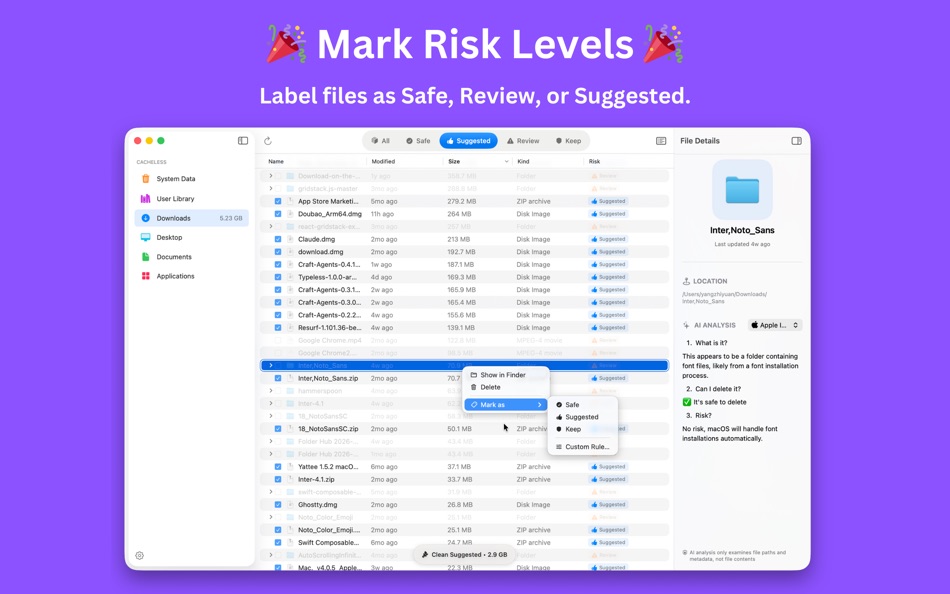Expand the gridstack.js-master folder
The width and height of the screenshot is (950, 594).
click(270, 189)
